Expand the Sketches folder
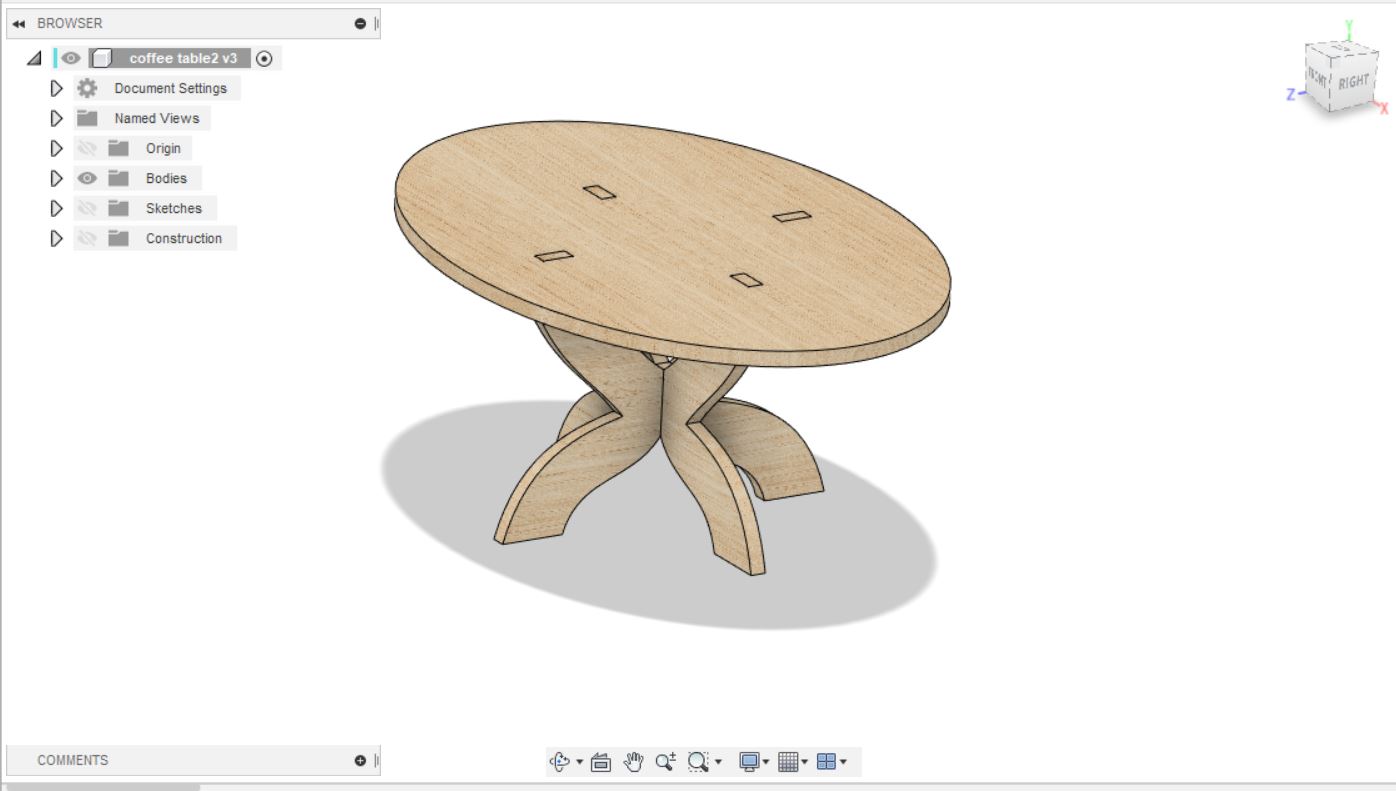Viewport: 1396px width, 791px height. pos(57,208)
